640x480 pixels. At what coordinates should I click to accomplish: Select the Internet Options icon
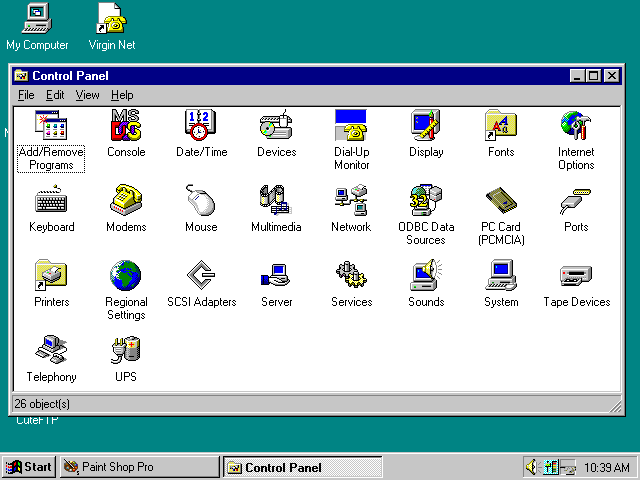576,125
